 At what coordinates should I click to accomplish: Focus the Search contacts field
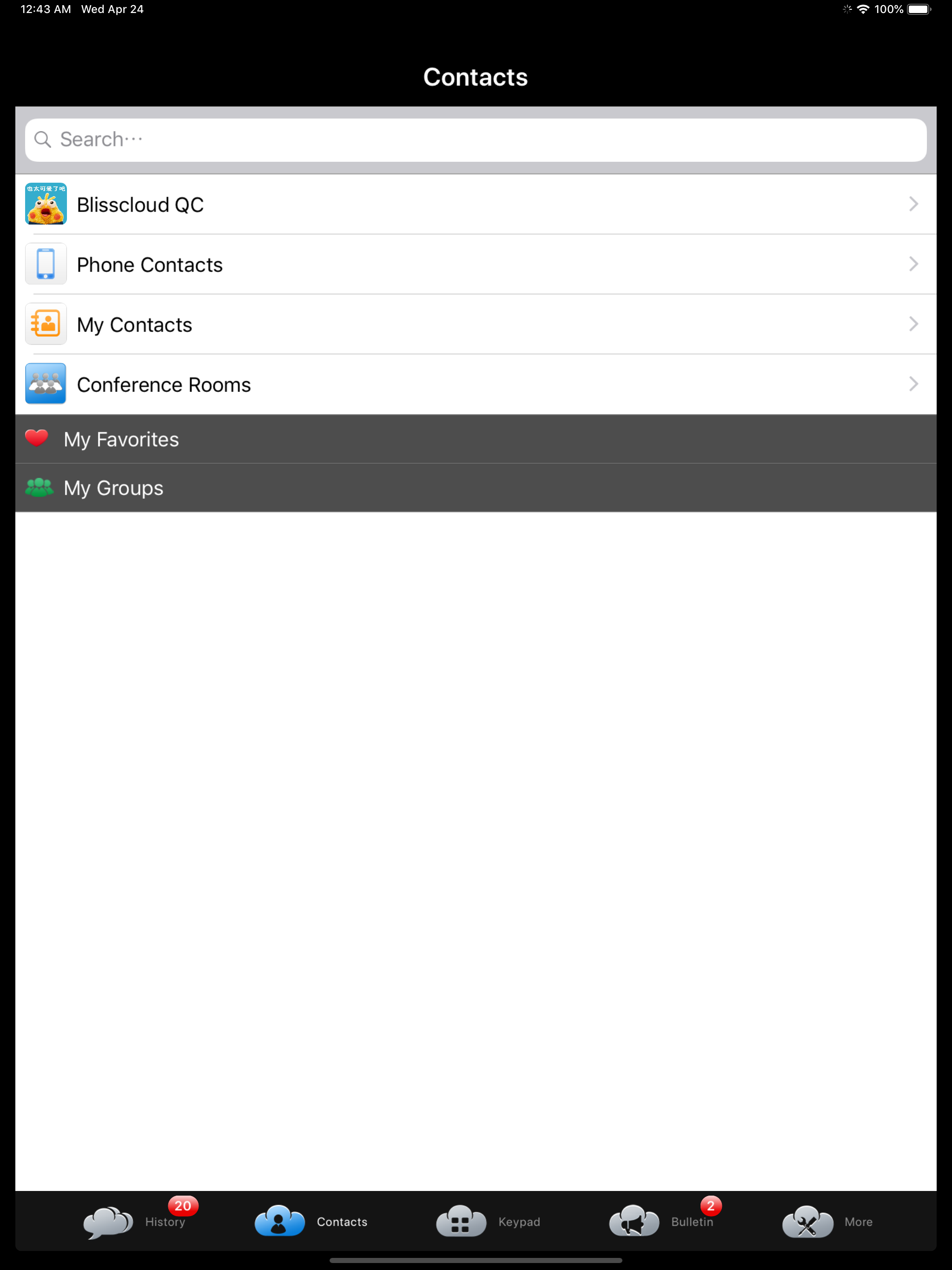click(476, 140)
